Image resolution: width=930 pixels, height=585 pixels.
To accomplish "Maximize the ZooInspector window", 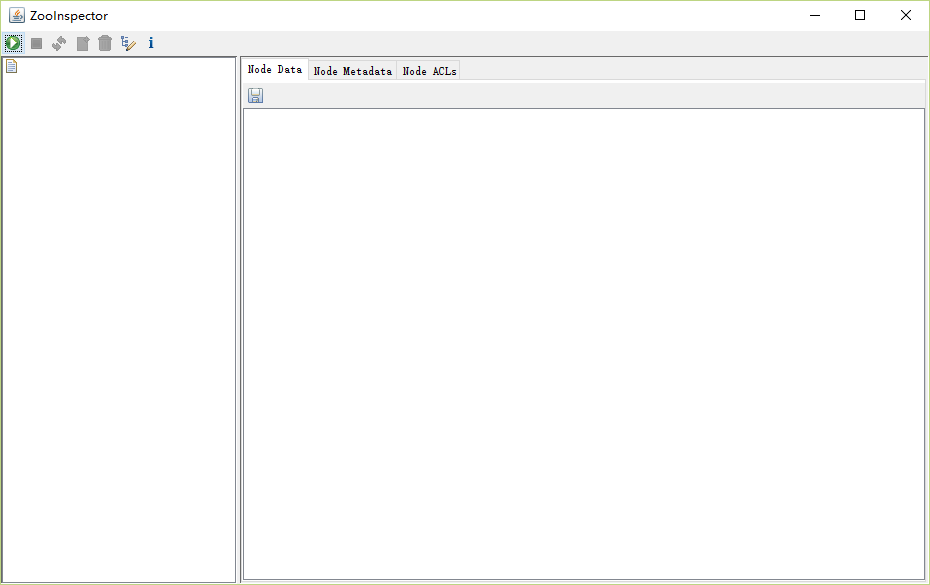I will click(x=860, y=15).
